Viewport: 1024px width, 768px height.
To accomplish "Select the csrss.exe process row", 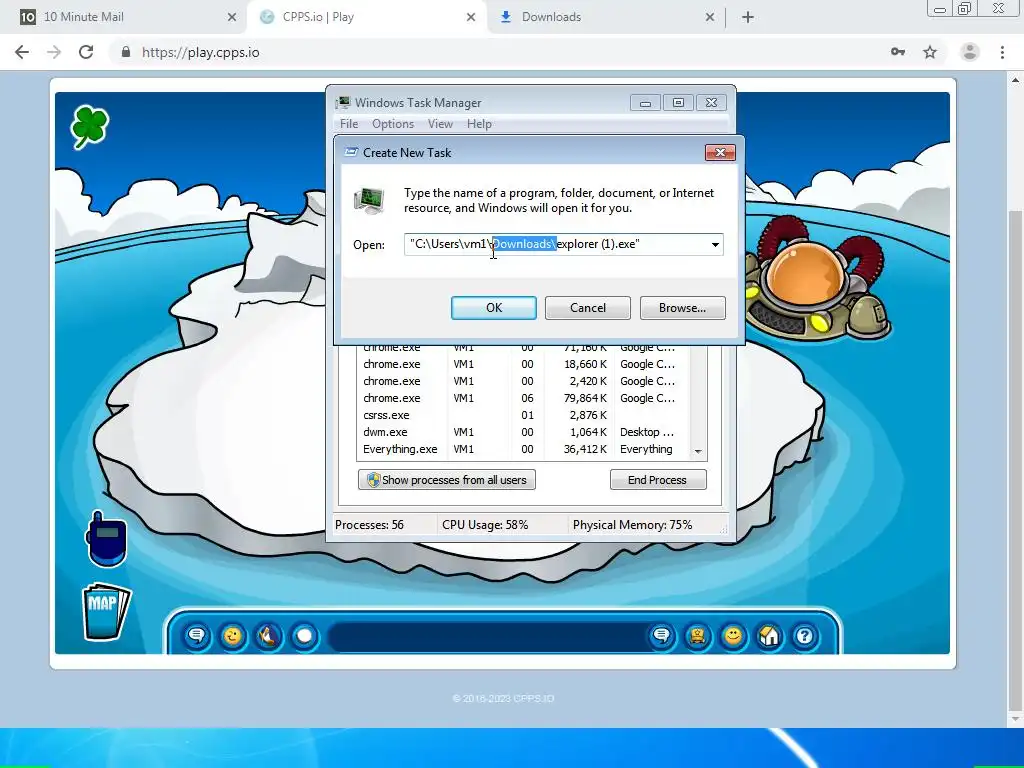I will (522, 415).
